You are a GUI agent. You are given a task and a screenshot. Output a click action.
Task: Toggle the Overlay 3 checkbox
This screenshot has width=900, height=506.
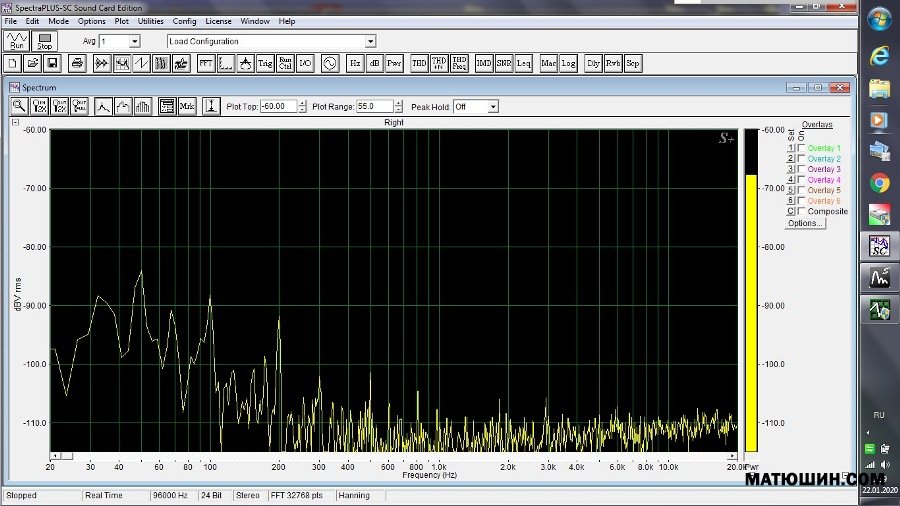[x=801, y=169]
